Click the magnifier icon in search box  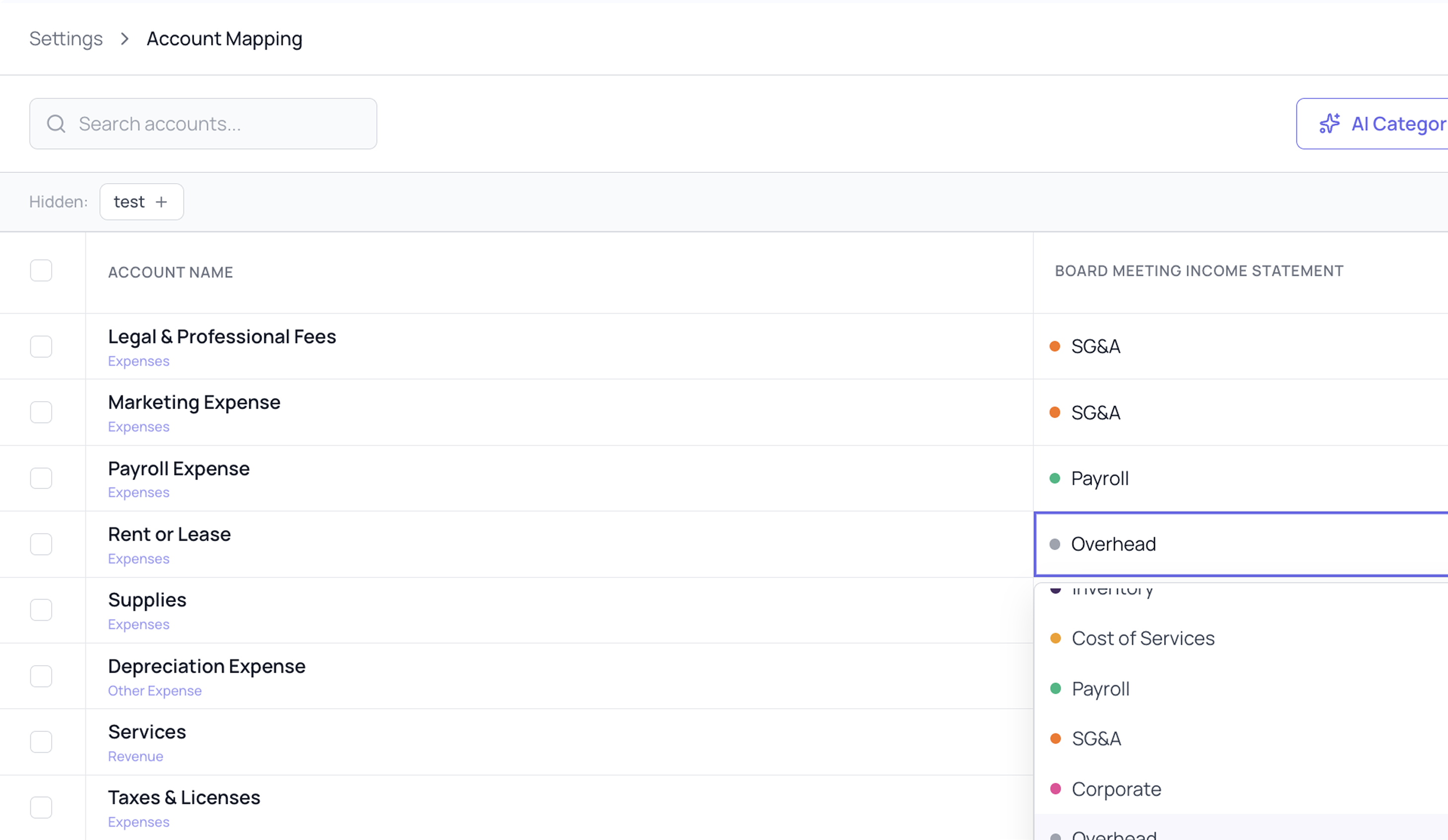pos(56,124)
